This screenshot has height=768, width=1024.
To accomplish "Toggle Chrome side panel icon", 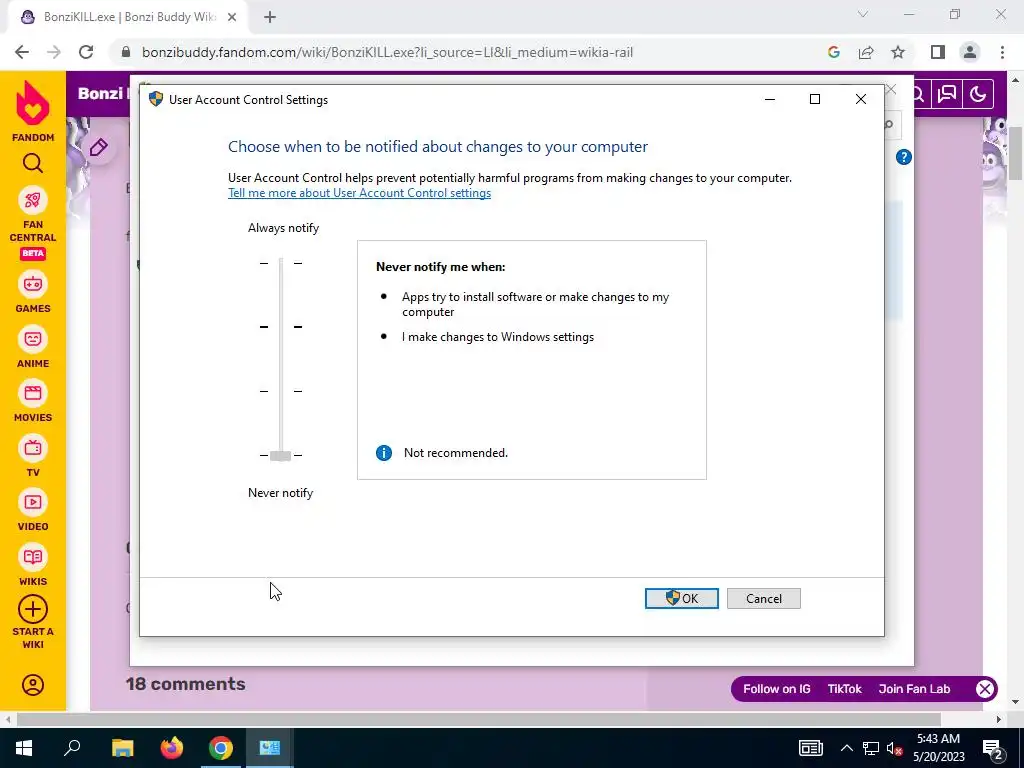I will pos(938,52).
